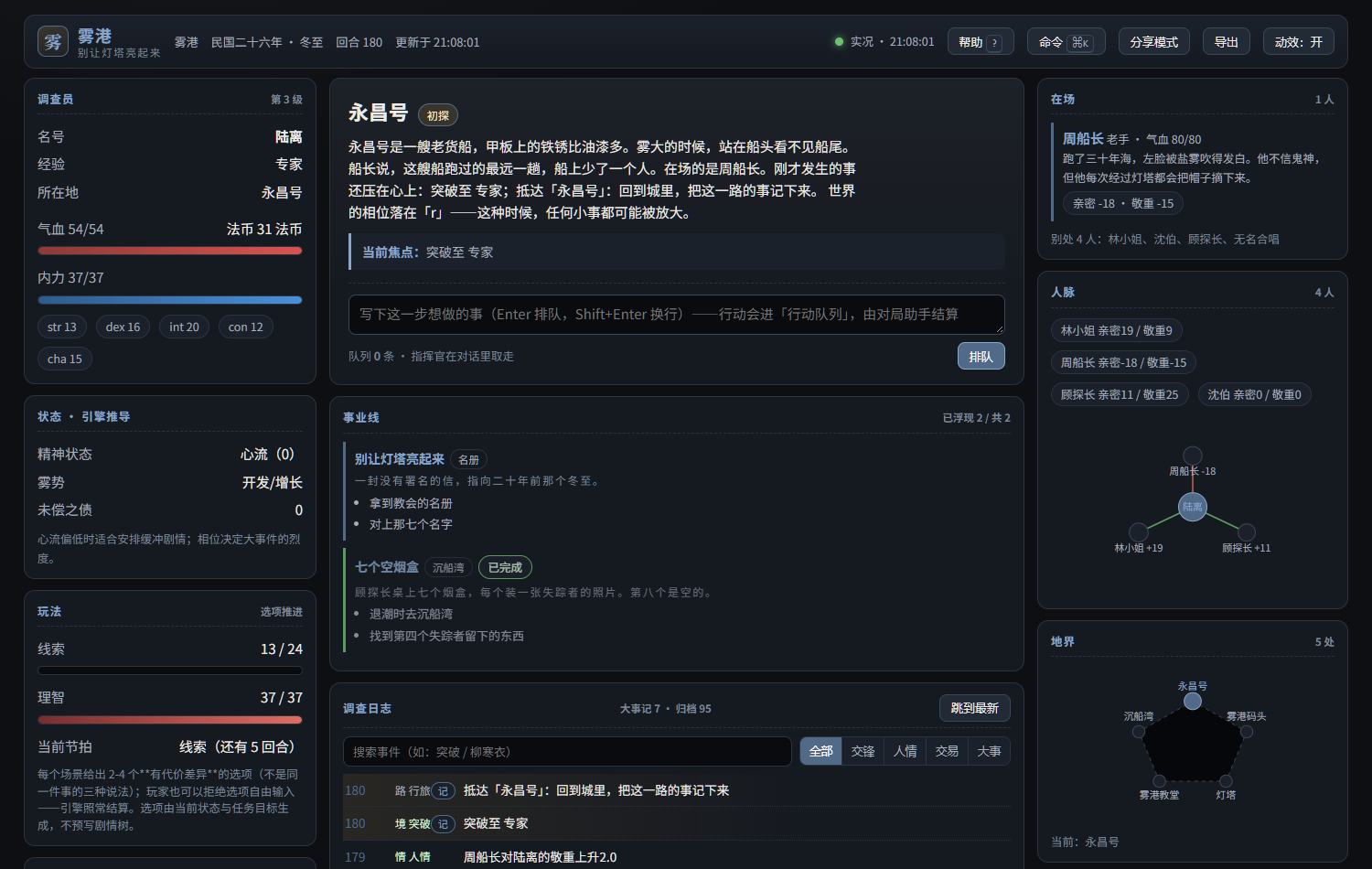Open the 命令 command palette

(x=1067, y=42)
